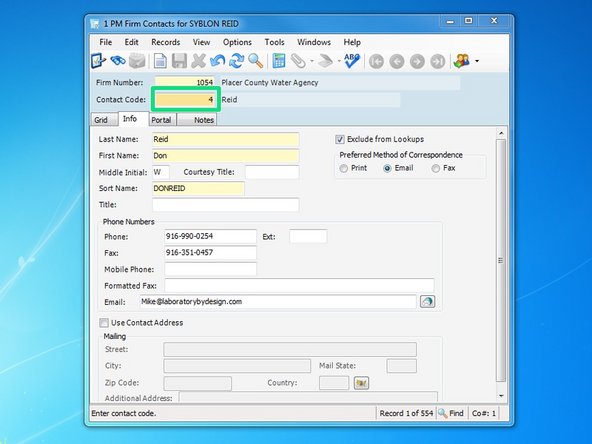Click the Phone number field

[210, 236]
